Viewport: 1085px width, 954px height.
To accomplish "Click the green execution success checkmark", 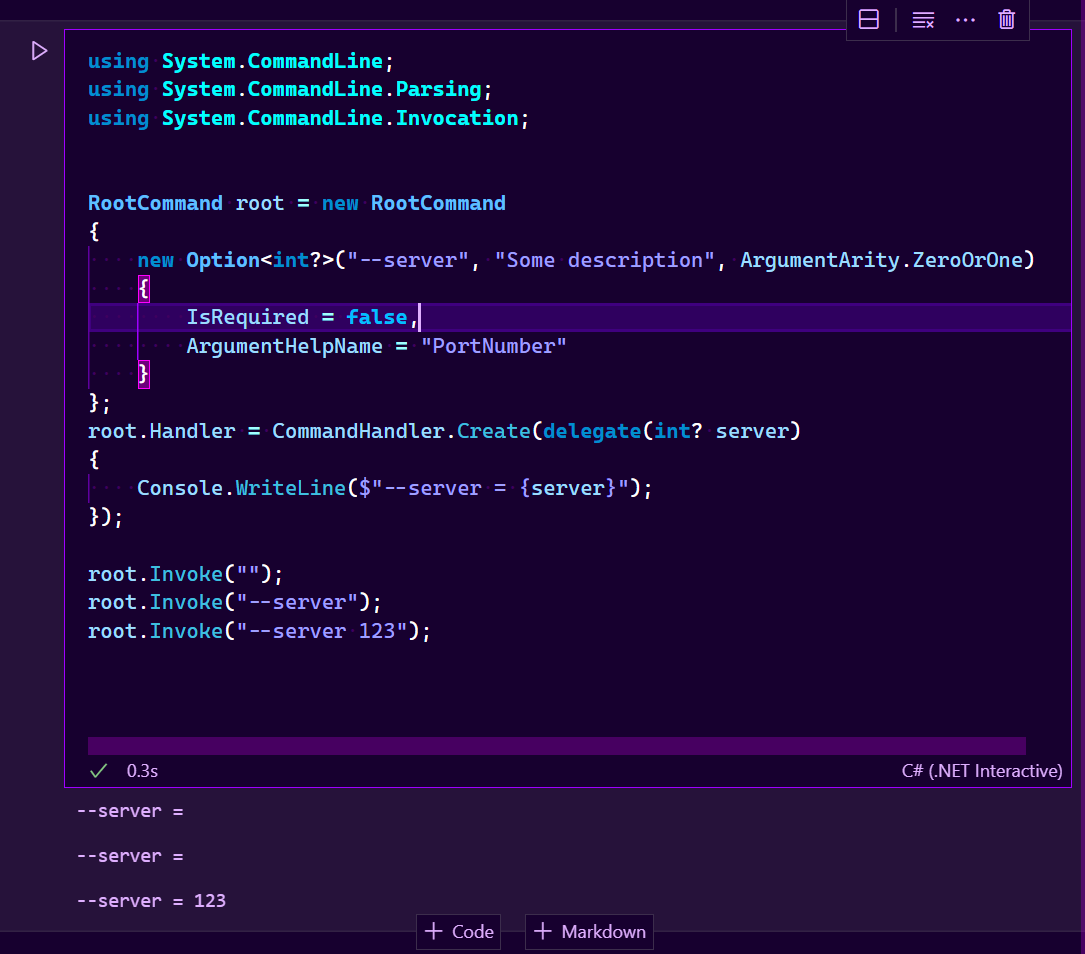I will pyautogui.click(x=97, y=770).
